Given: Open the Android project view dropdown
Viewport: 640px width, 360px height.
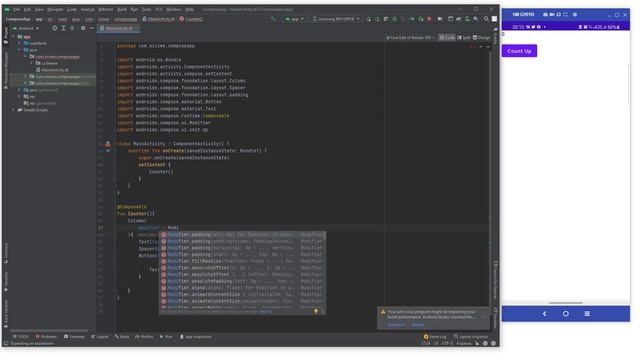Looking at the screenshot, I should (26, 28).
